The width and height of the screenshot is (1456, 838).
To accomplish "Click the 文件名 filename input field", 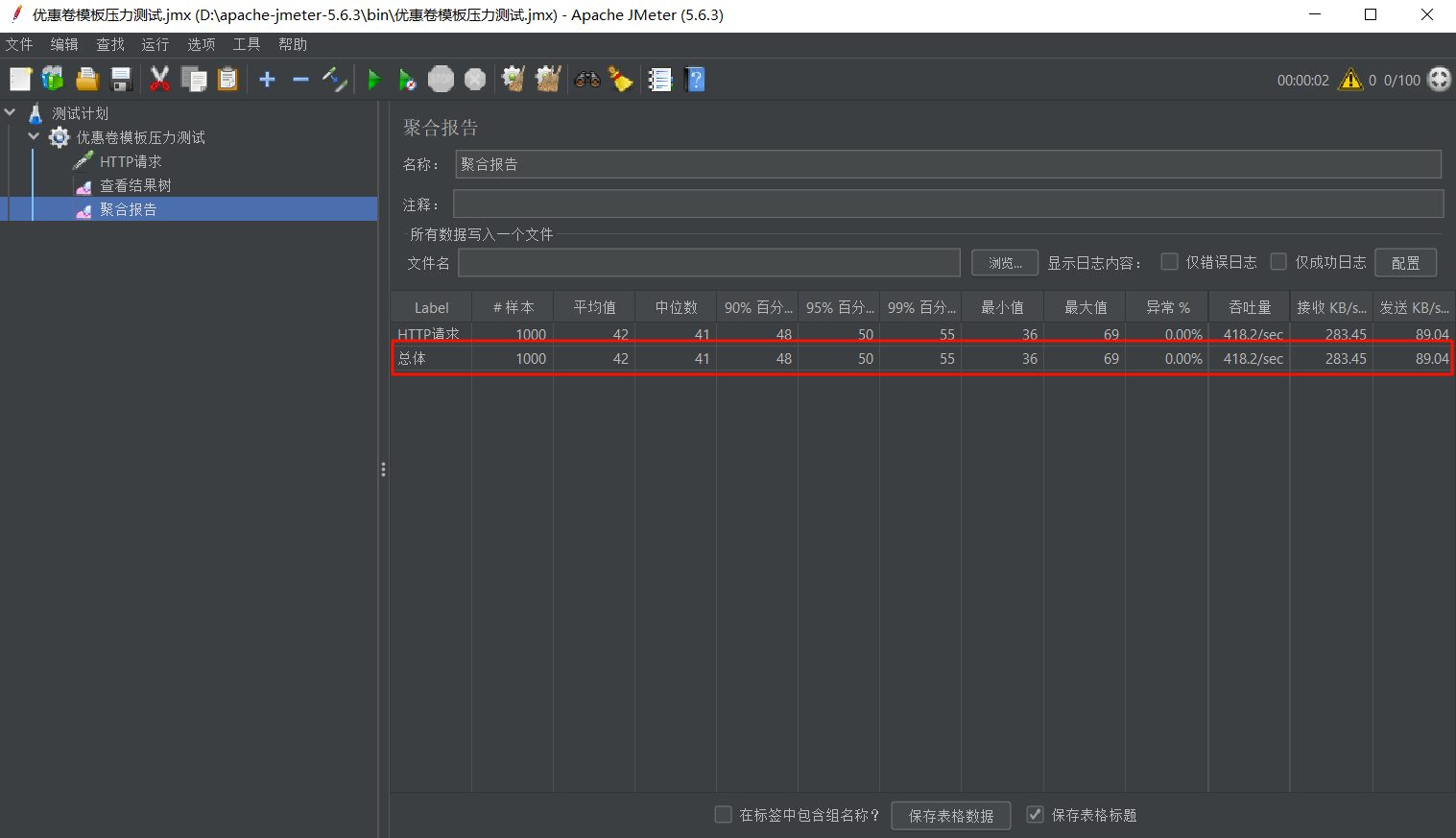I will click(x=709, y=262).
